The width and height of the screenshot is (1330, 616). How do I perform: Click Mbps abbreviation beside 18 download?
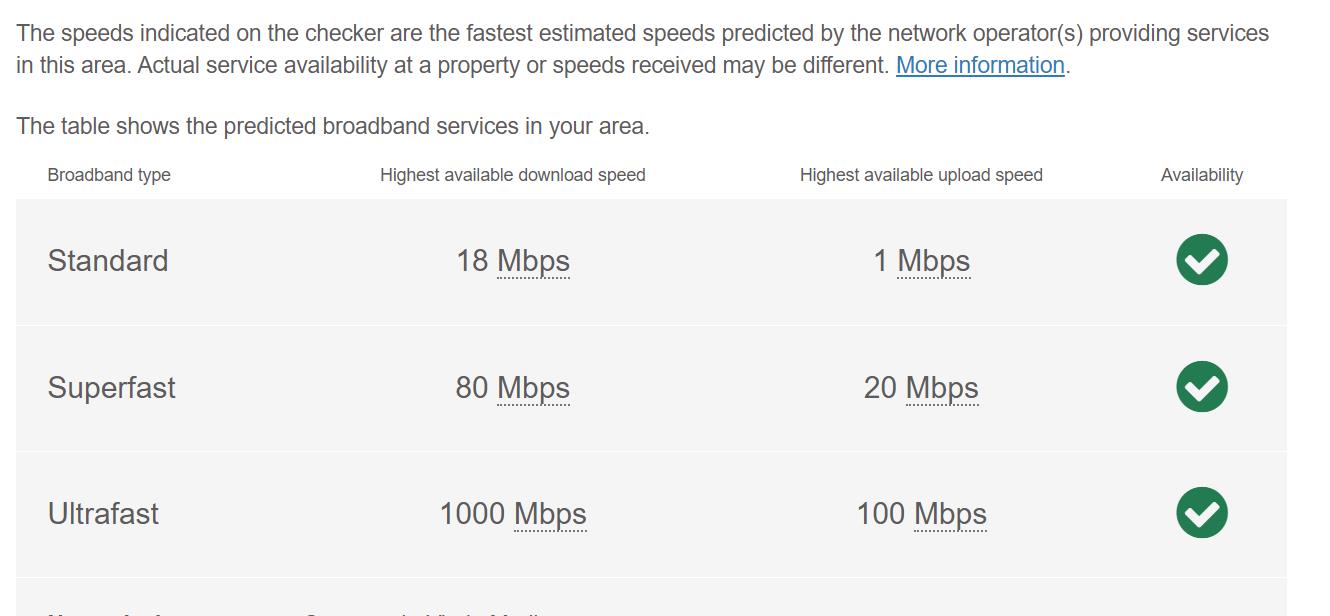pos(533,261)
